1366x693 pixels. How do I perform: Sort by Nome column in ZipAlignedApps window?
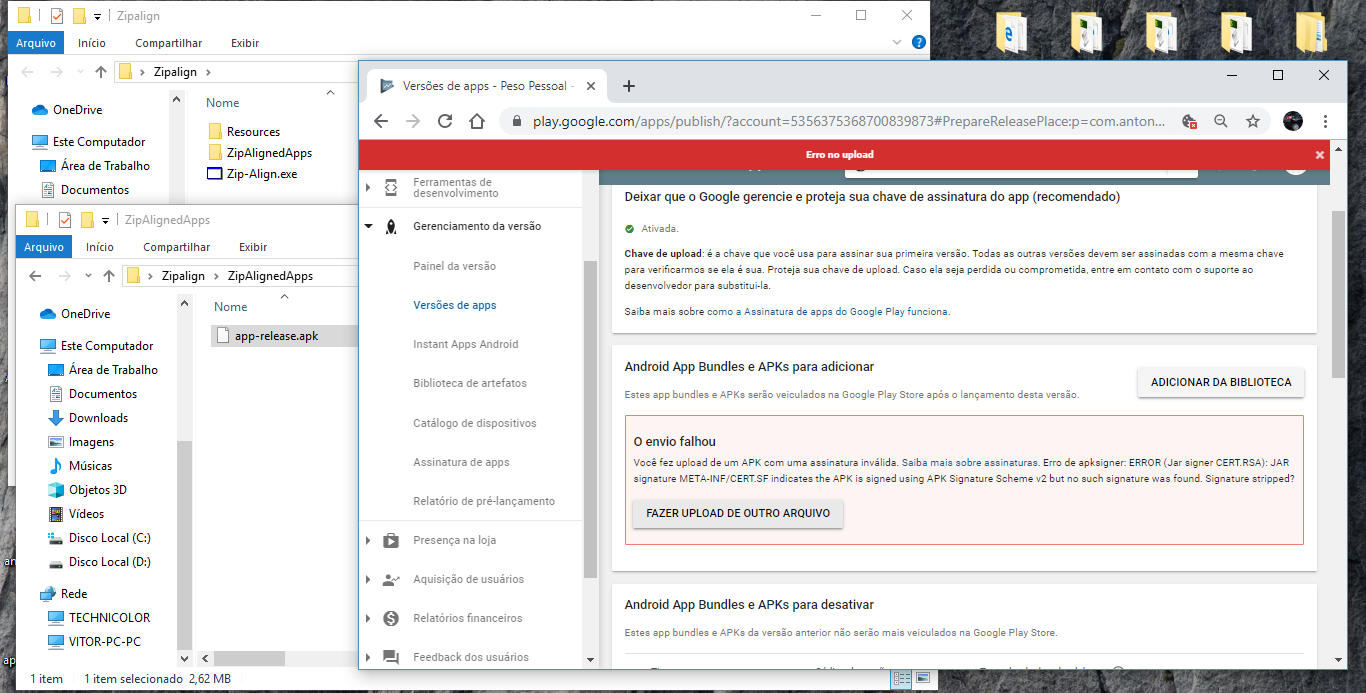(x=231, y=307)
